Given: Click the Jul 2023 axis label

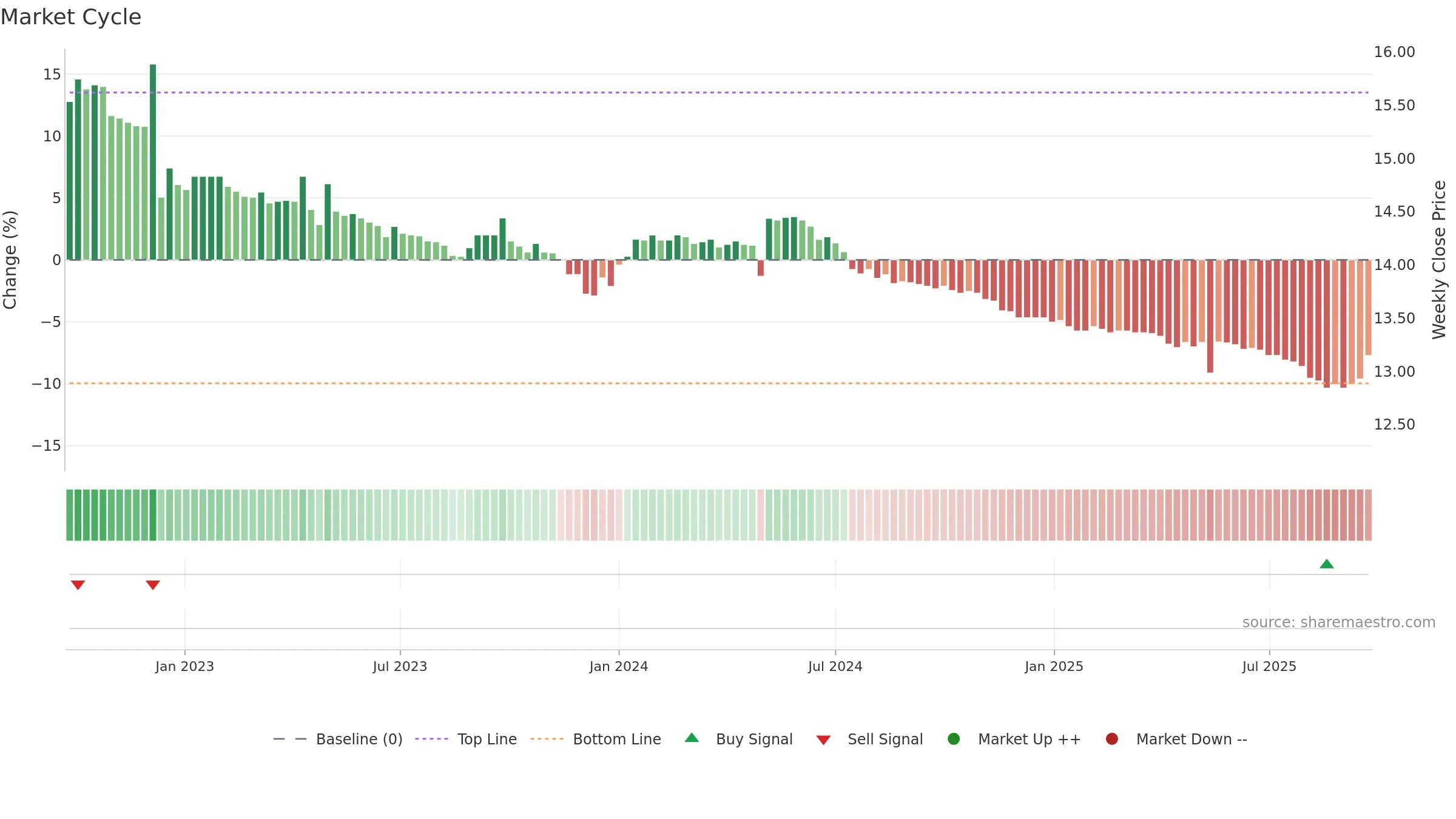Looking at the screenshot, I should pos(400,667).
